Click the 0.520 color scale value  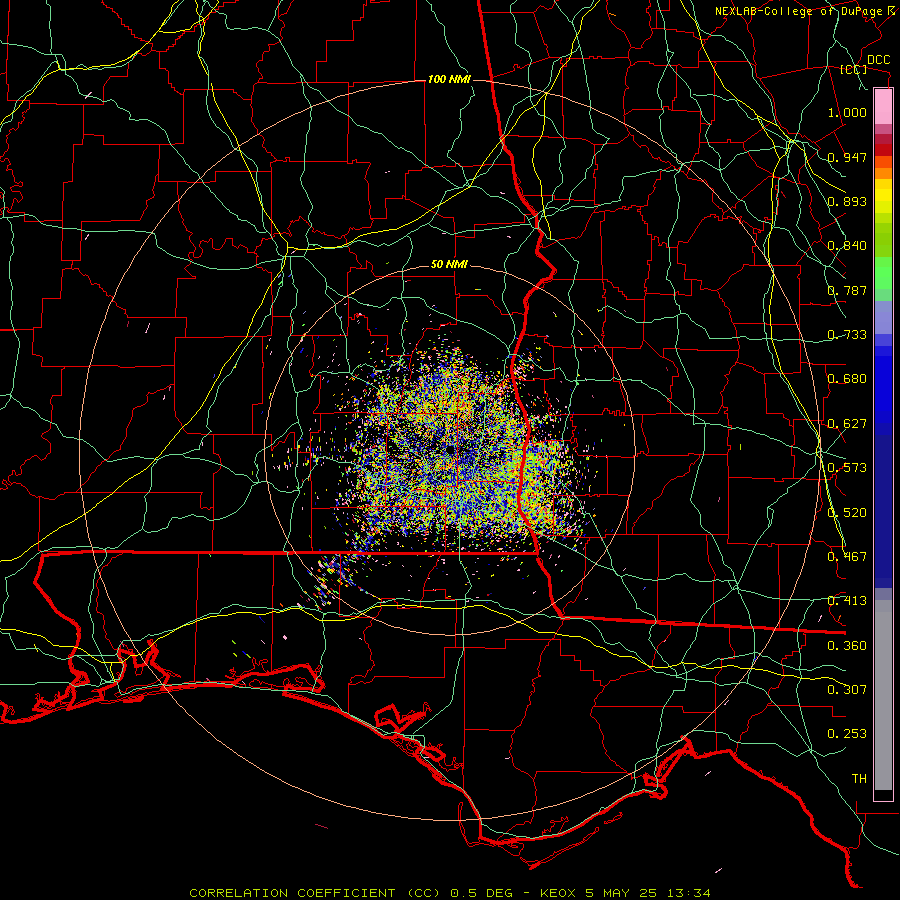click(847, 513)
